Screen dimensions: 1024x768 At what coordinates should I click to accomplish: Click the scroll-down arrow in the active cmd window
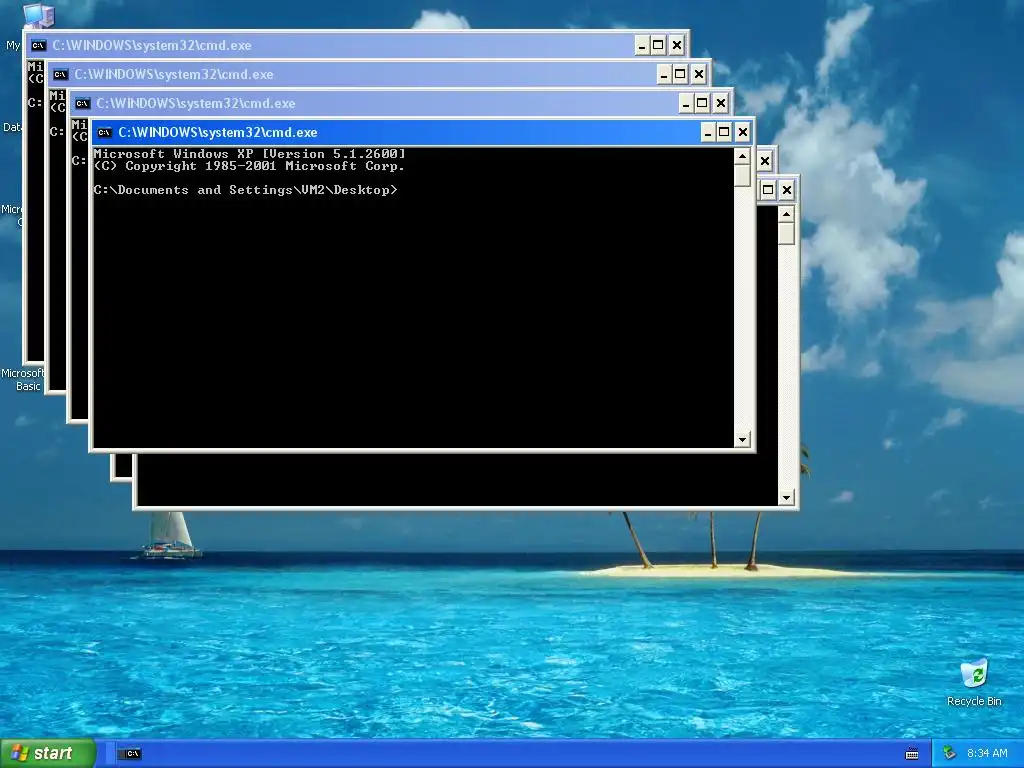tap(742, 440)
